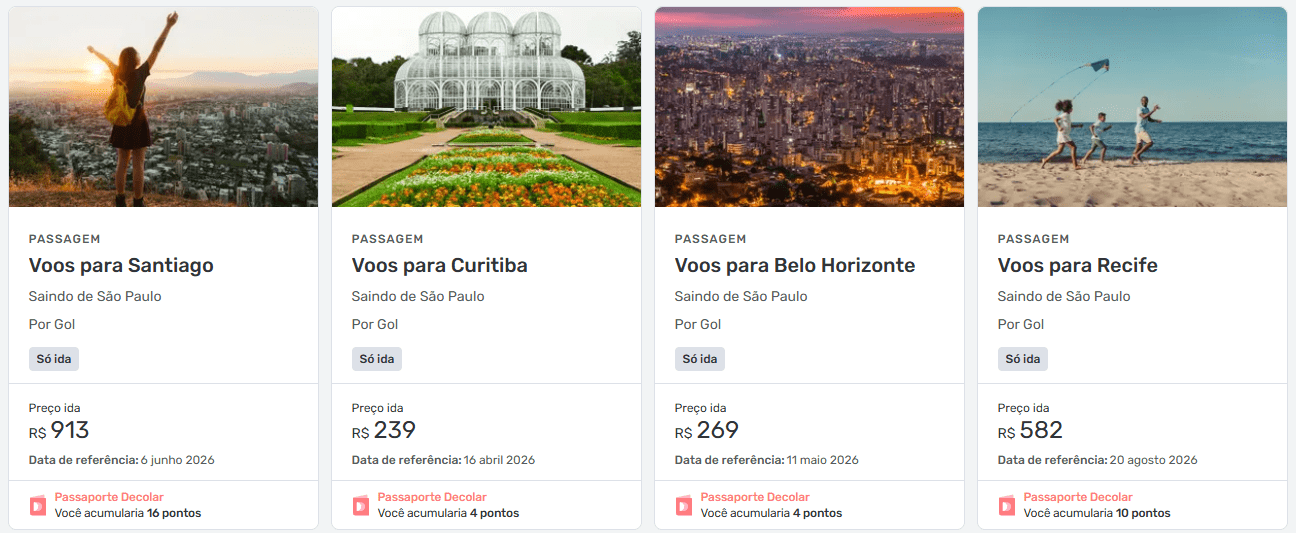Open 'Voos para Belo Horizonte' offer
The image size is (1296, 533).
pyautogui.click(x=794, y=265)
